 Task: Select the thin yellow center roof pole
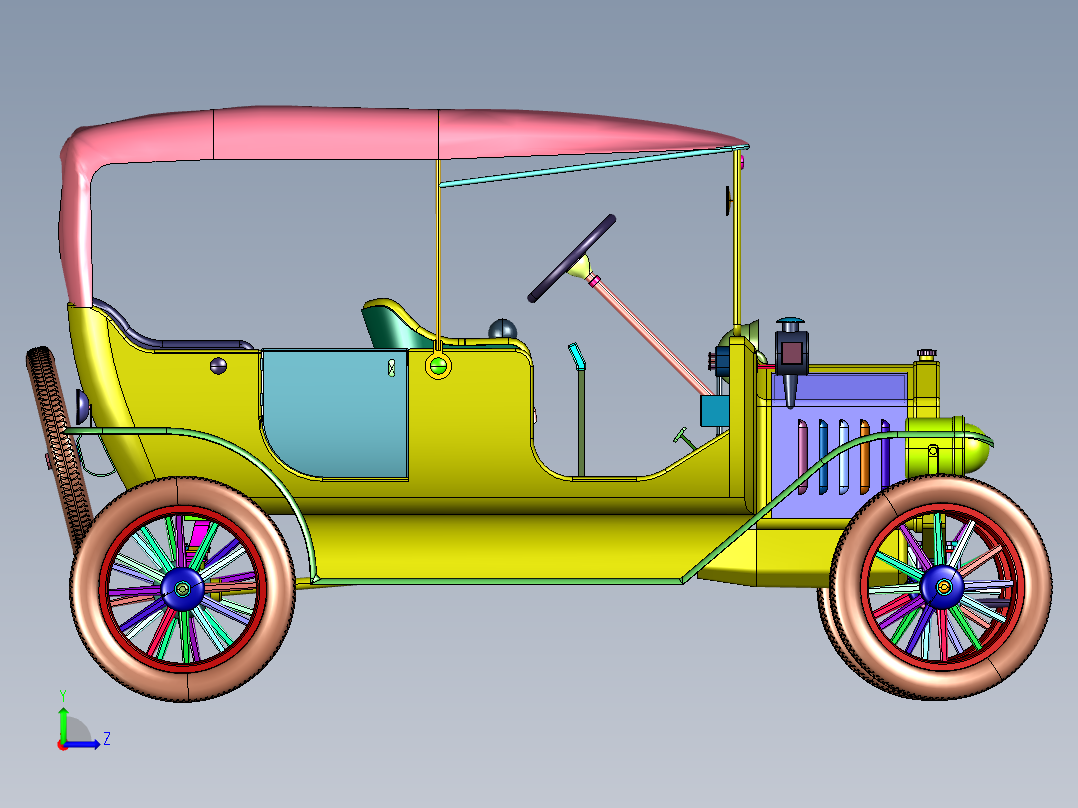point(438,254)
